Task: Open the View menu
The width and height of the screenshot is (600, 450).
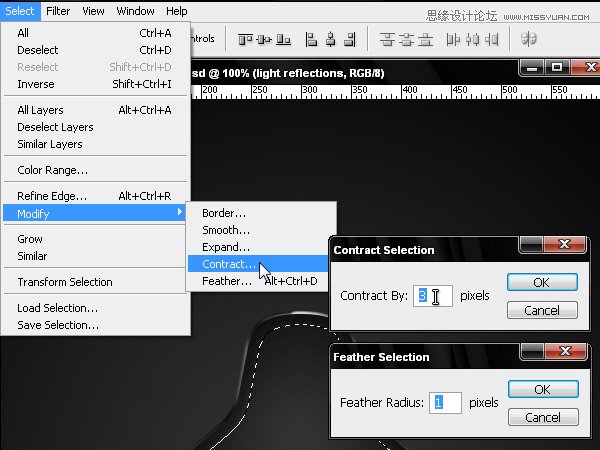Action: tap(93, 11)
